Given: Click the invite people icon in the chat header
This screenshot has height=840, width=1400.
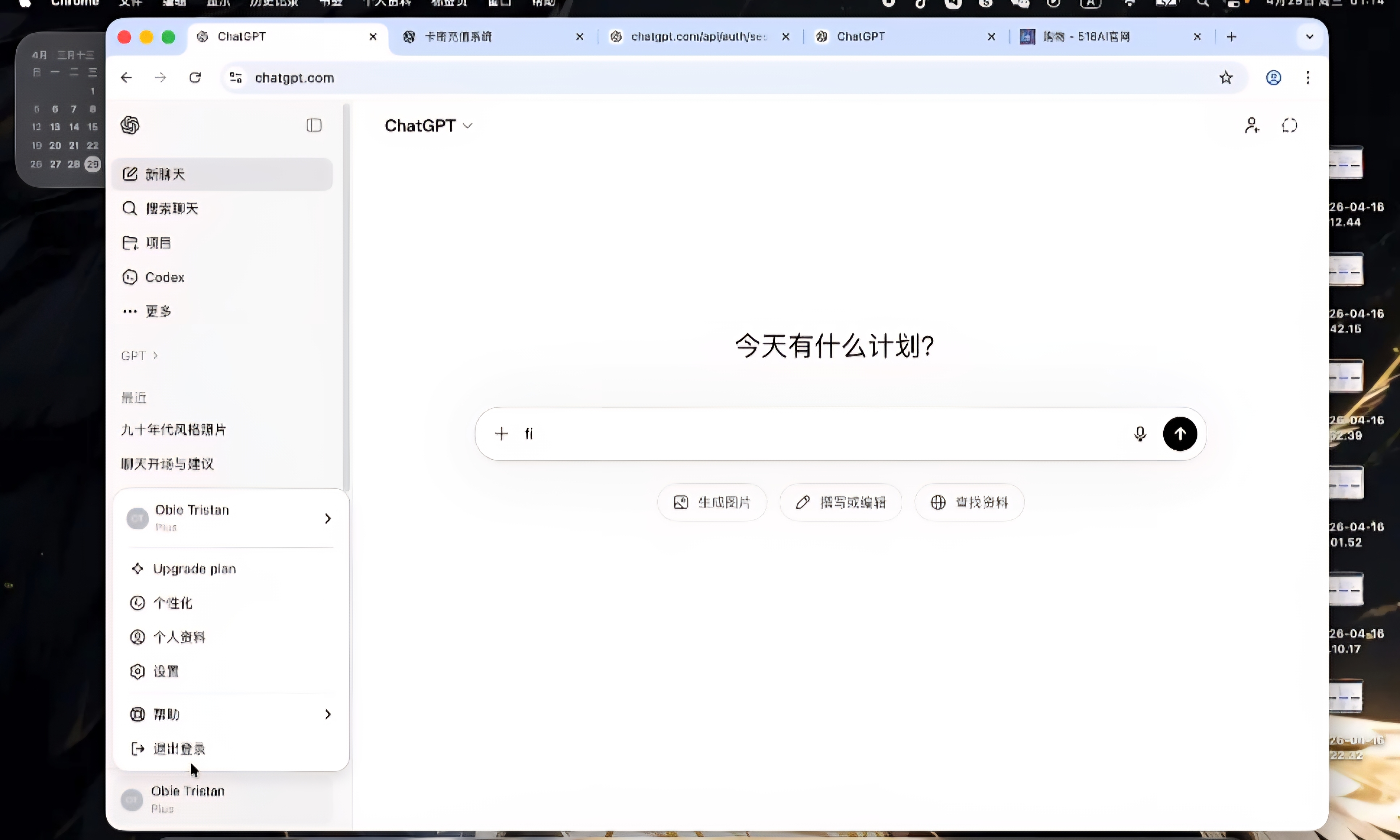Looking at the screenshot, I should click(1252, 125).
